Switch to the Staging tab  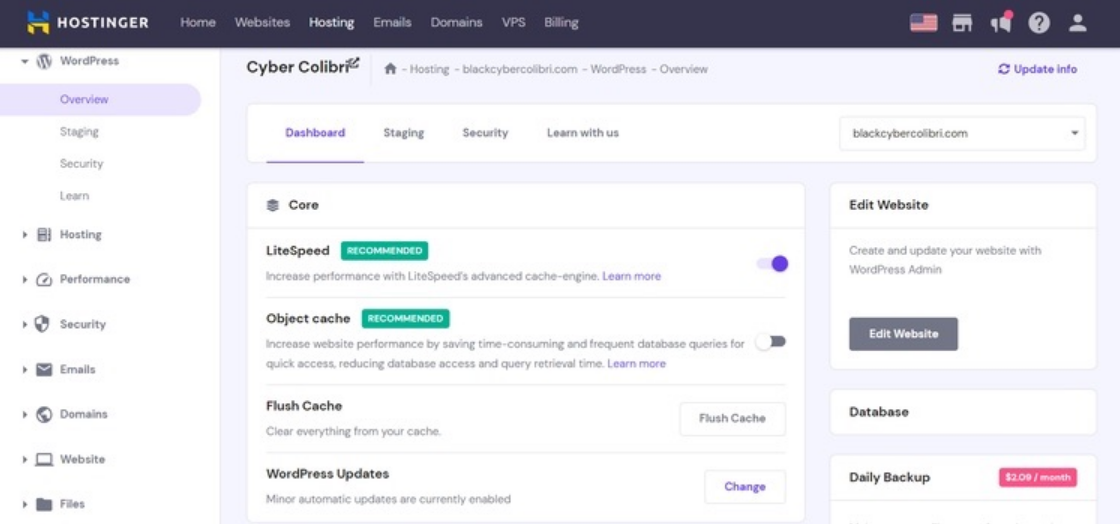404,133
